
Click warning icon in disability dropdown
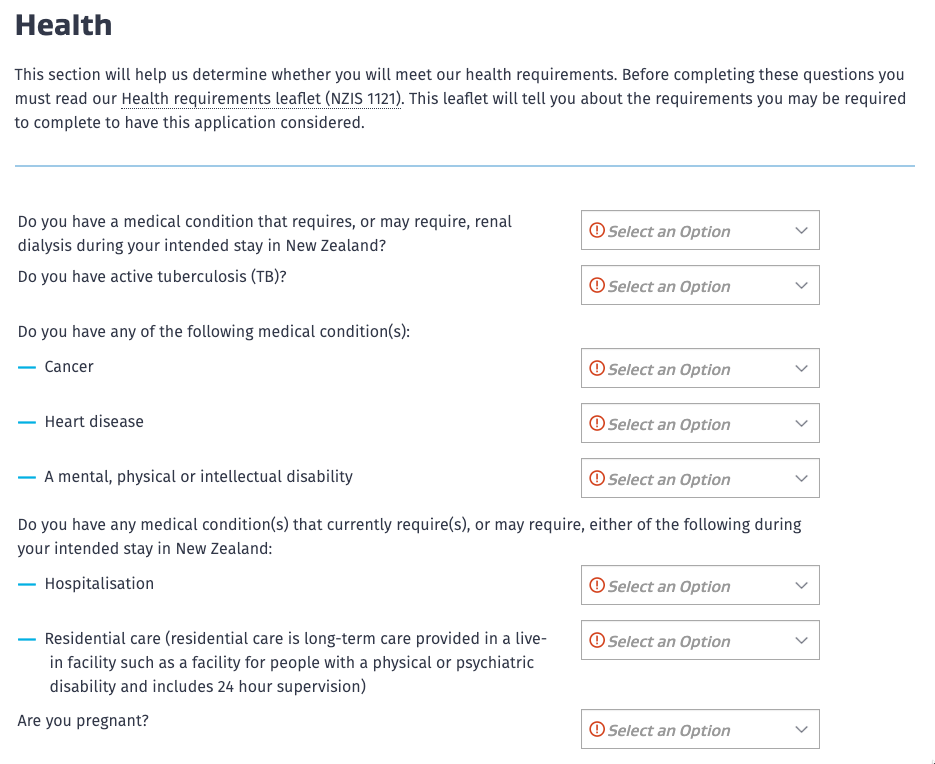click(597, 479)
